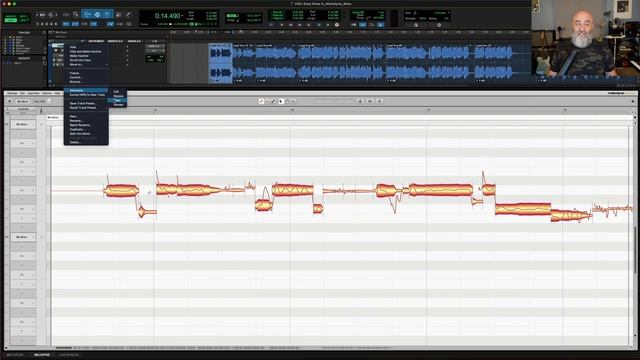Click the lower Bb Minor scale label in pitch ruler
Screen dimensions: 640x360
coord(22,237)
